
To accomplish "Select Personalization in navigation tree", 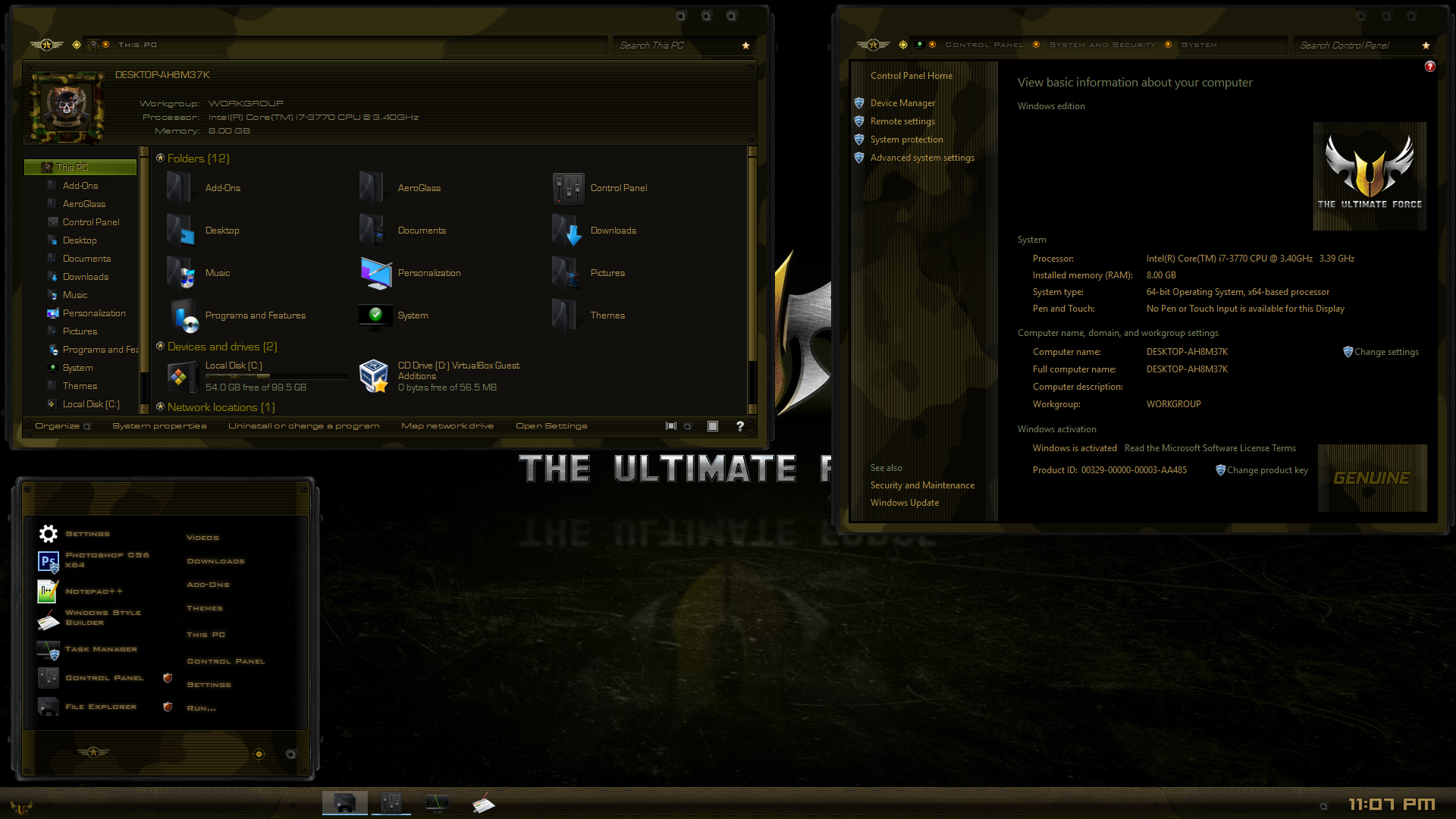I will pyautogui.click(x=94, y=313).
